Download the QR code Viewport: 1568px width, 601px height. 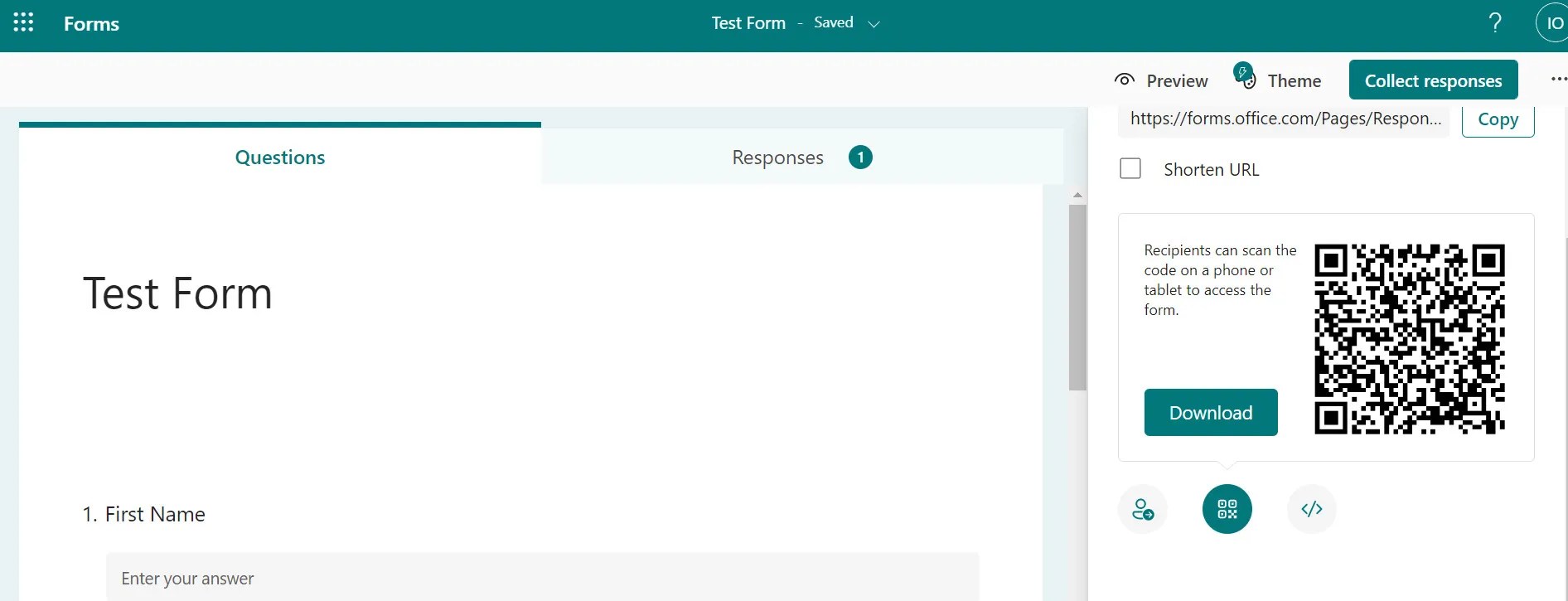click(x=1211, y=412)
